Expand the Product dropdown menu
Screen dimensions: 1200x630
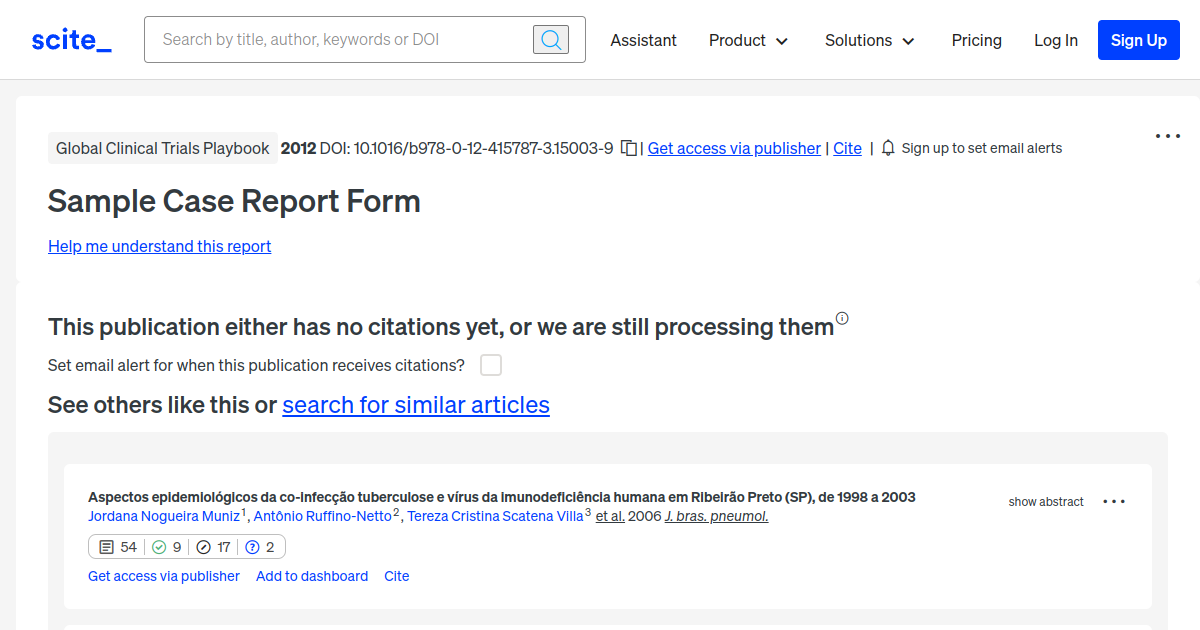coord(748,40)
